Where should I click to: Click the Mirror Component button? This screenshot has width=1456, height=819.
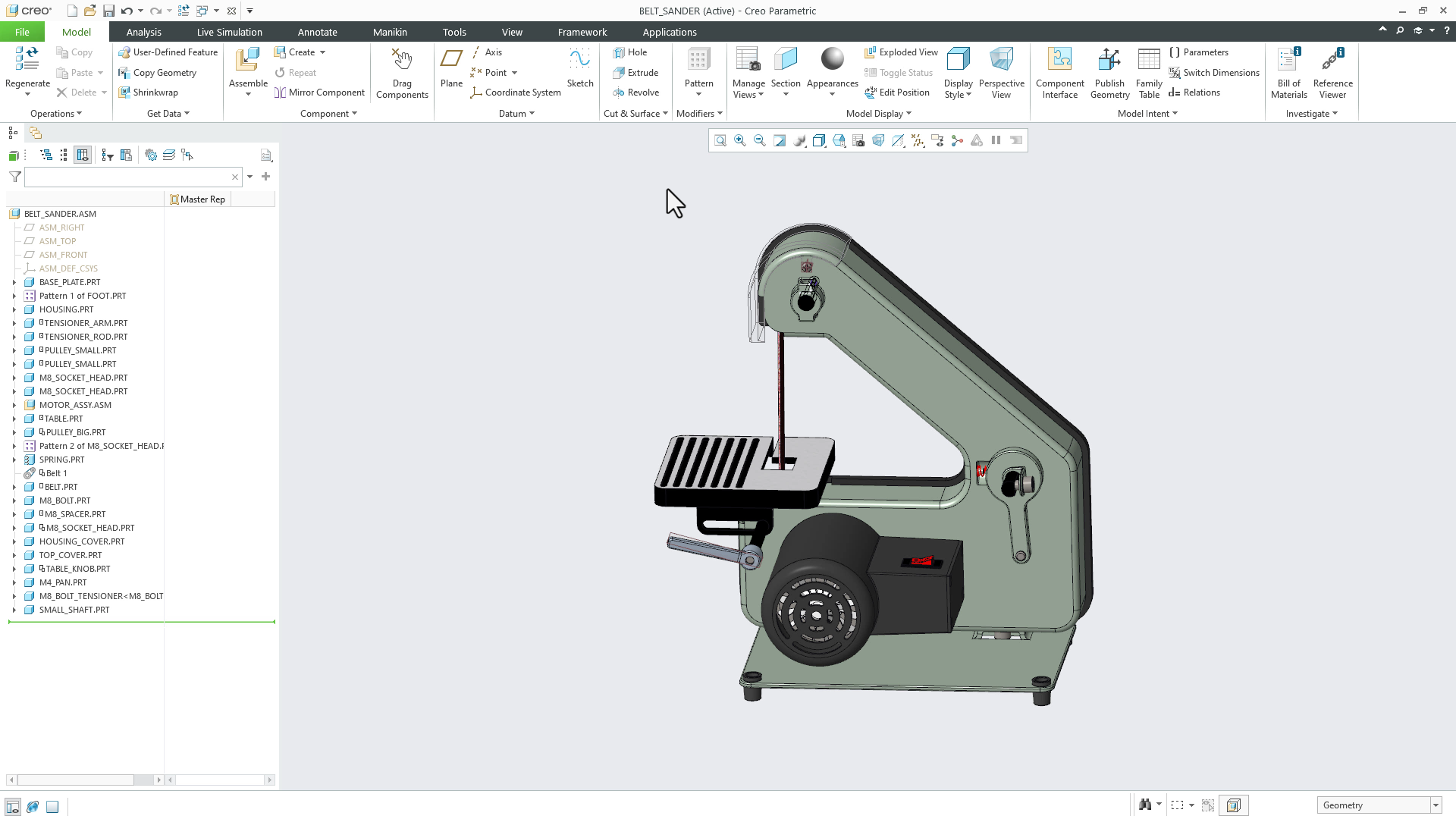pos(319,93)
